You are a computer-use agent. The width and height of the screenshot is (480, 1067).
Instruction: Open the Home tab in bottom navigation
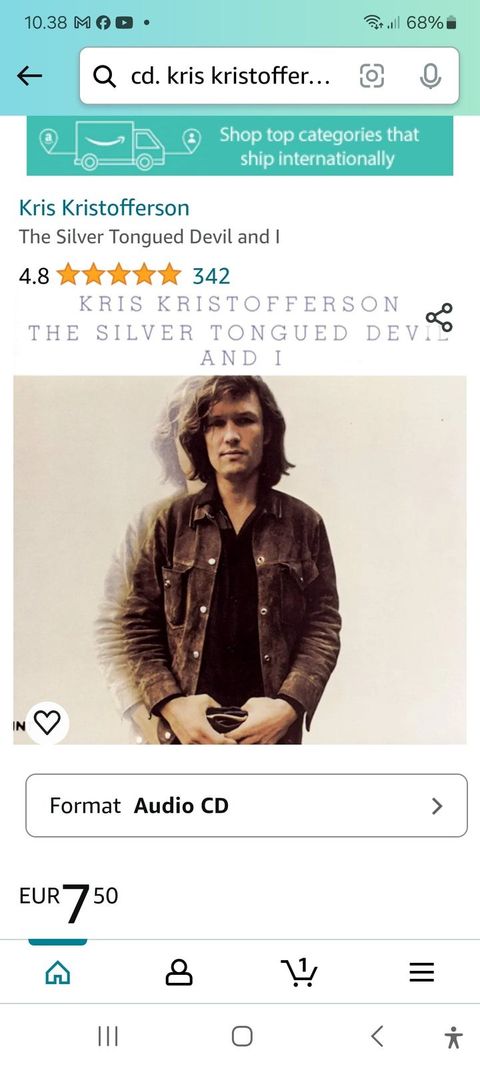(58, 972)
